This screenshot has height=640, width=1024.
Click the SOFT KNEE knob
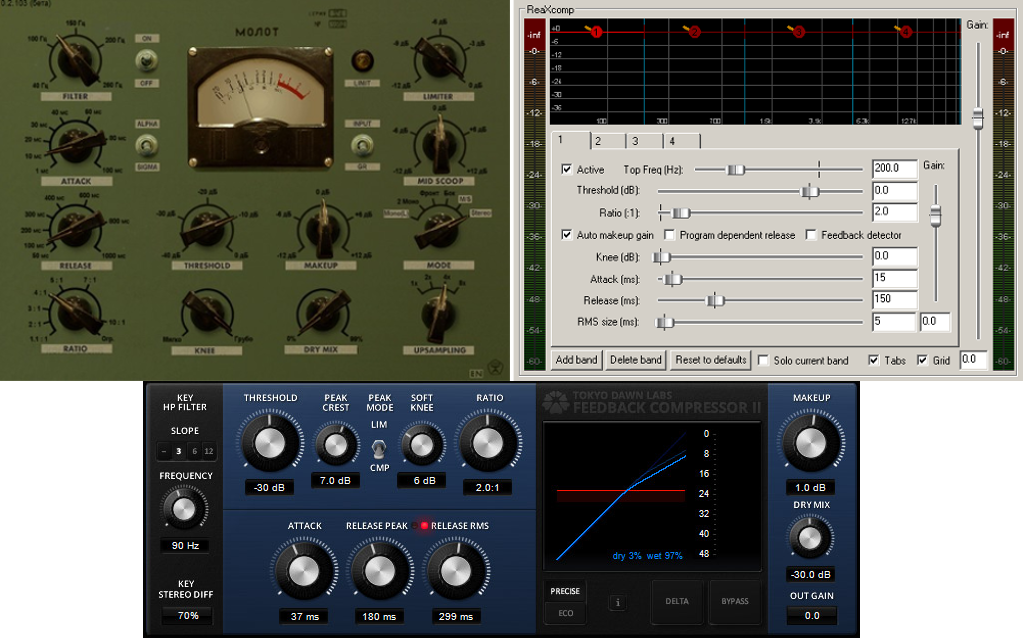(x=421, y=445)
